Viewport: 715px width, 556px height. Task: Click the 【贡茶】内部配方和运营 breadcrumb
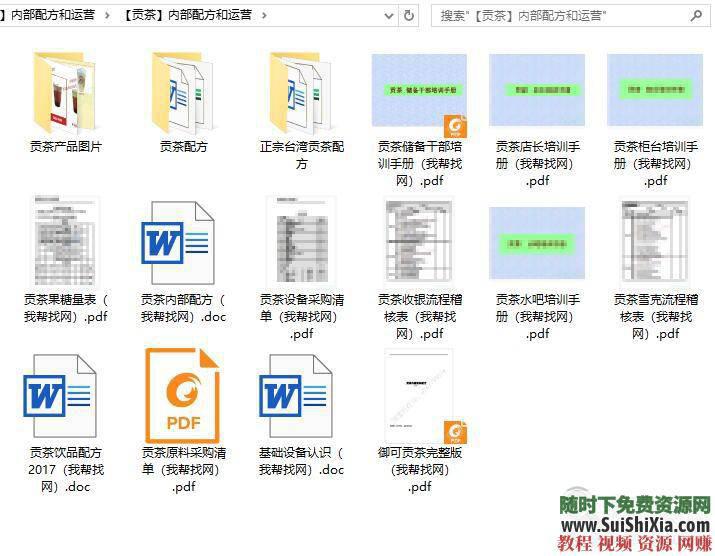click(x=187, y=16)
